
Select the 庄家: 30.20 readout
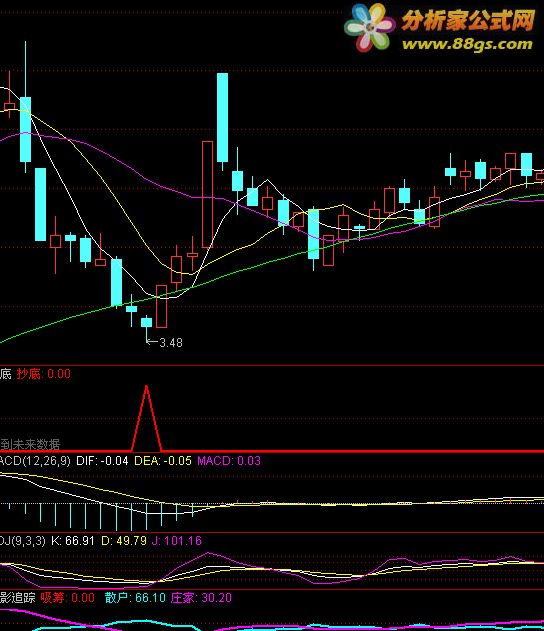pos(201,598)
